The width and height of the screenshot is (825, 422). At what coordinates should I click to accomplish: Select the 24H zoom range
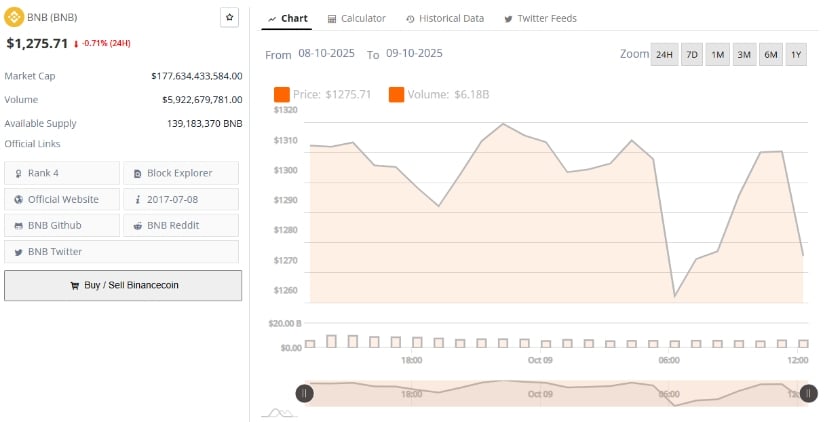pos(664,54)
